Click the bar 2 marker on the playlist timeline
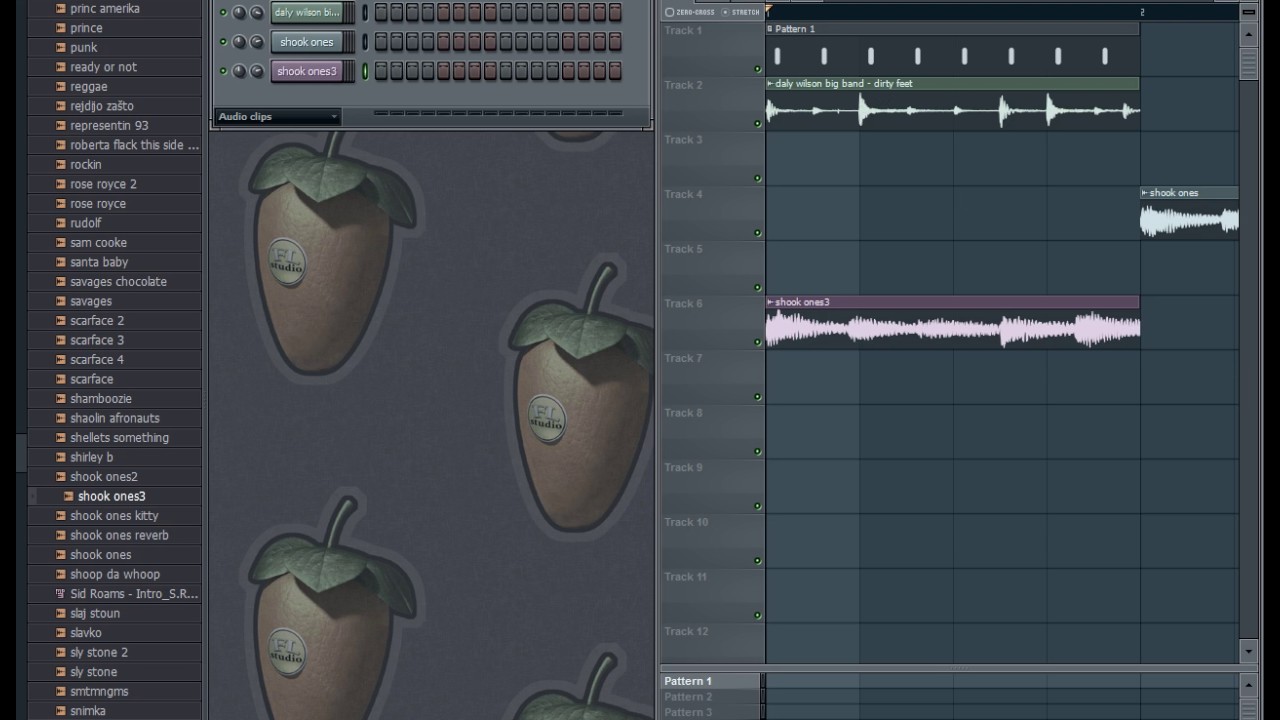 click(1142, 12)
